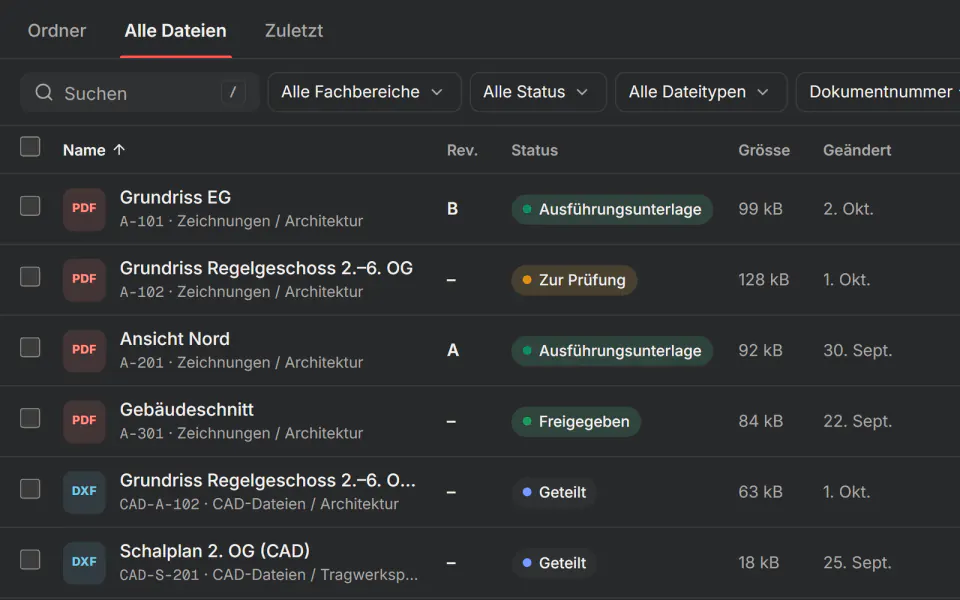Click the CAD-S-201 · CAD-Dateien subtitle
This screenshot has width=960, height=600.
[269, 575]
